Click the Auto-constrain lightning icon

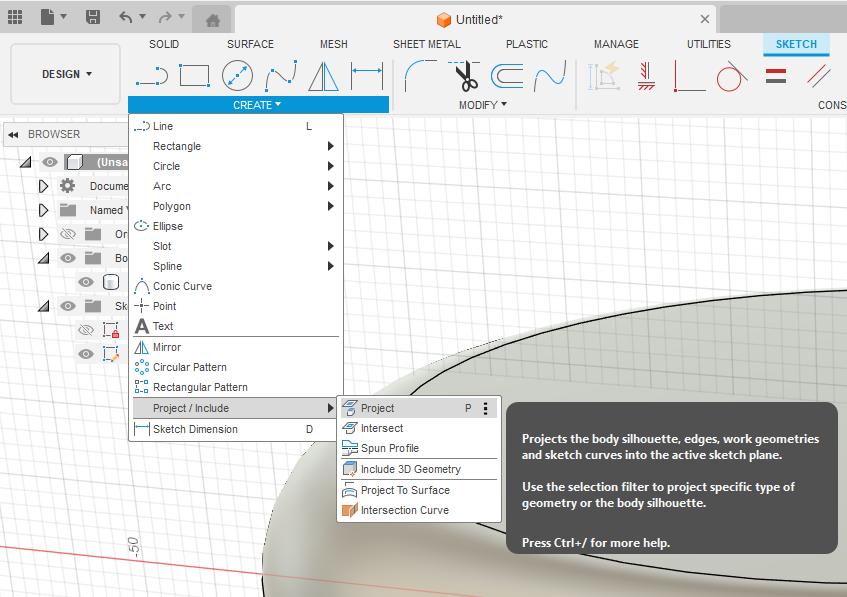604,76
